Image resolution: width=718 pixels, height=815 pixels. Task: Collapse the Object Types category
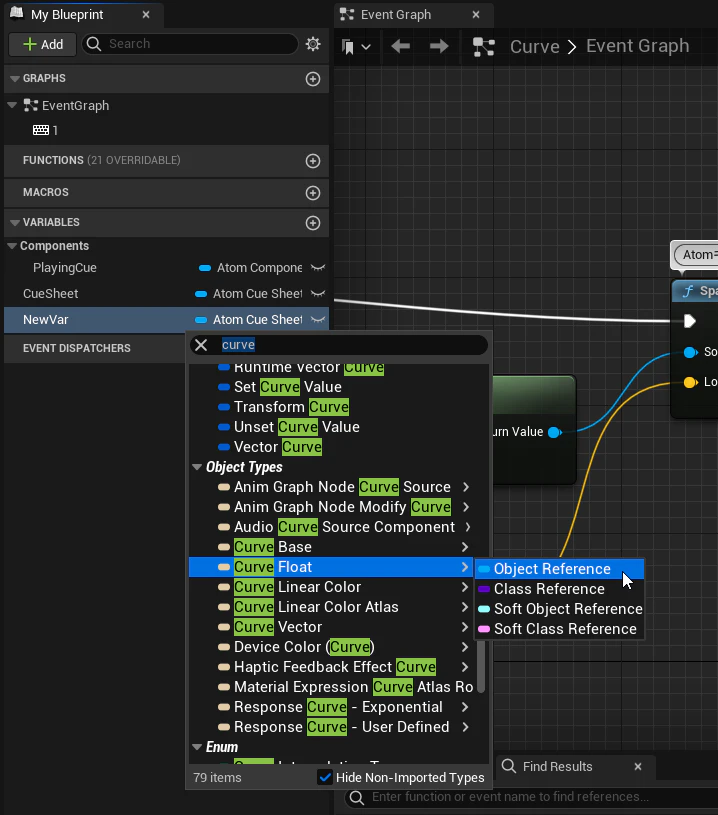197,467
